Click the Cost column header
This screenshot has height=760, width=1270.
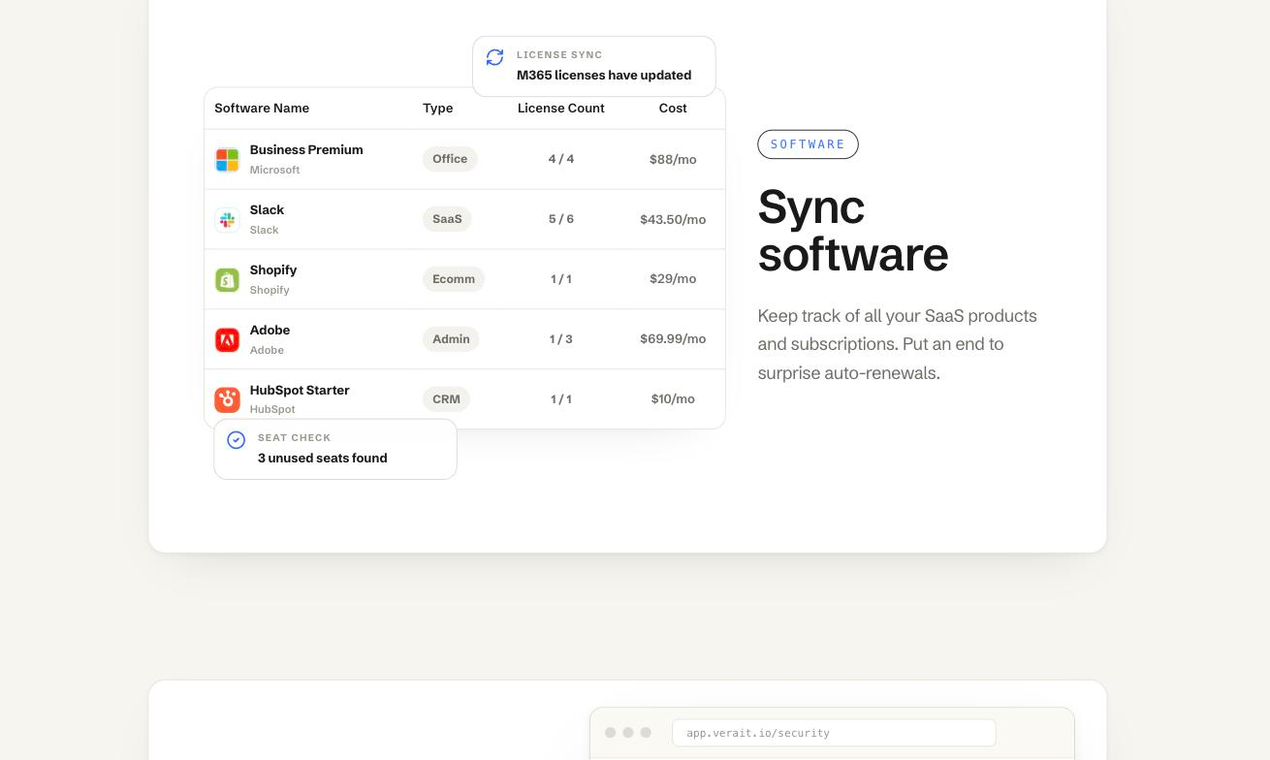pos(673,108)
